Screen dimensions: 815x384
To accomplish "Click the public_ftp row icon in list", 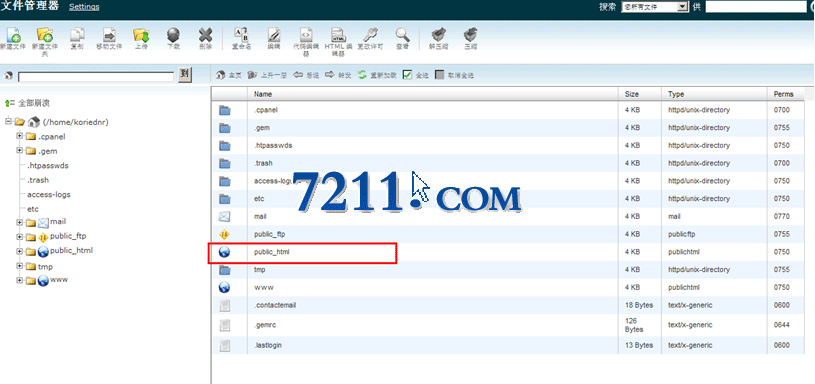I will (225, 234).
